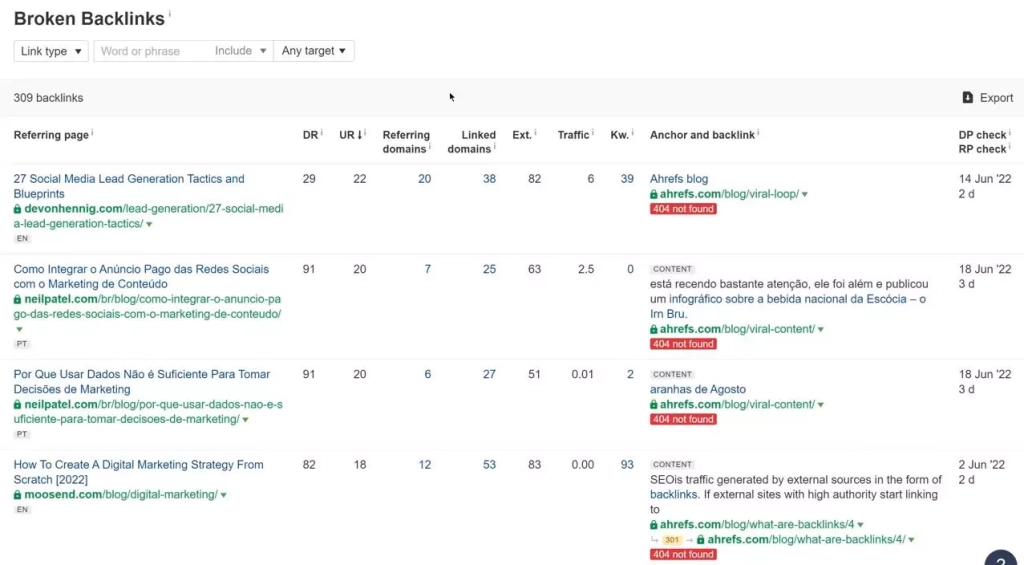Image resolution: width=1024 pixels, height=565 pixels.
Task: Click the Word or phrase search field
Action: (x=152, y=51)
